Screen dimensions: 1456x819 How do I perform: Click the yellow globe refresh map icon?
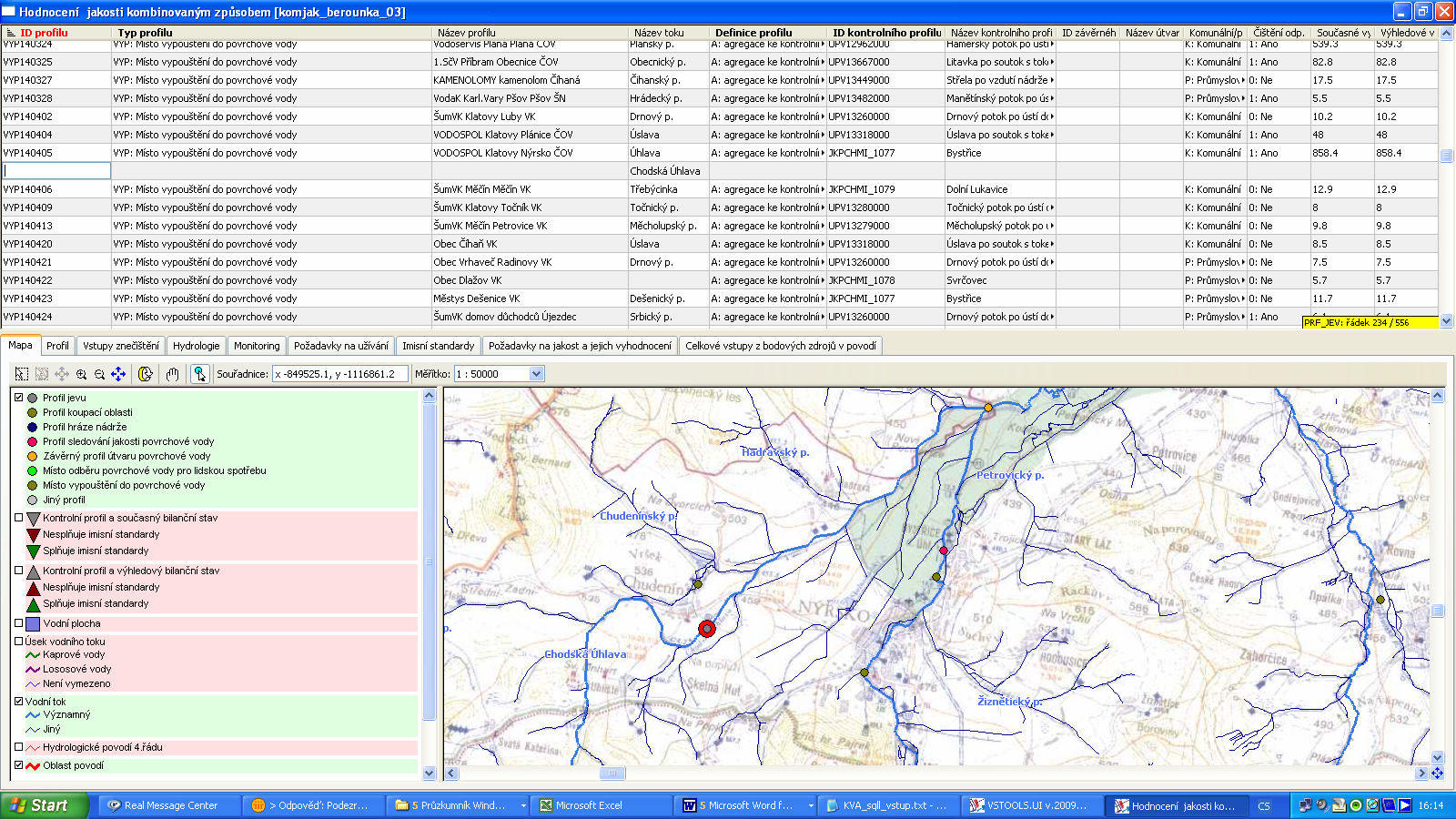(145, 374)
